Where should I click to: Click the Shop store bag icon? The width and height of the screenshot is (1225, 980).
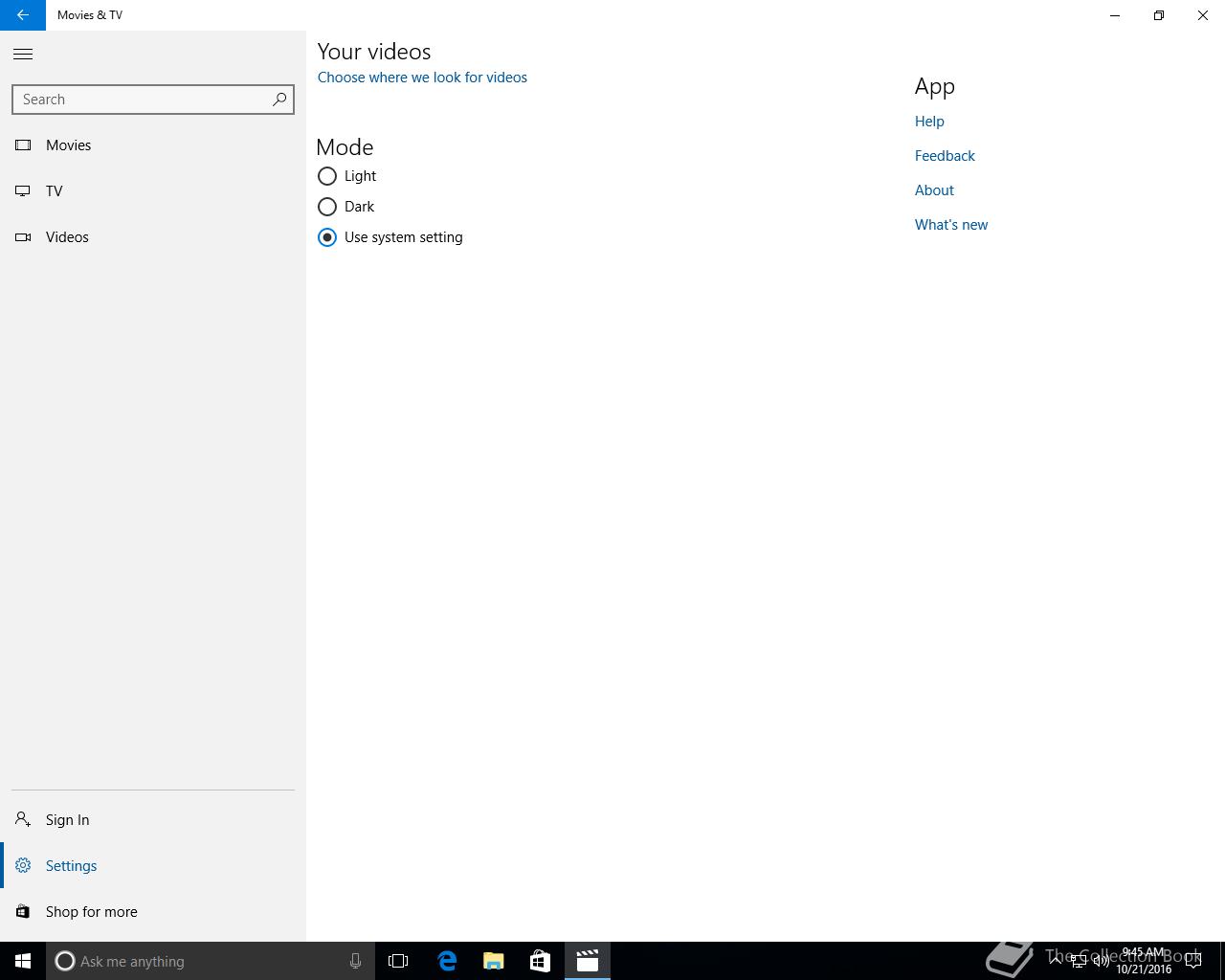23,912
